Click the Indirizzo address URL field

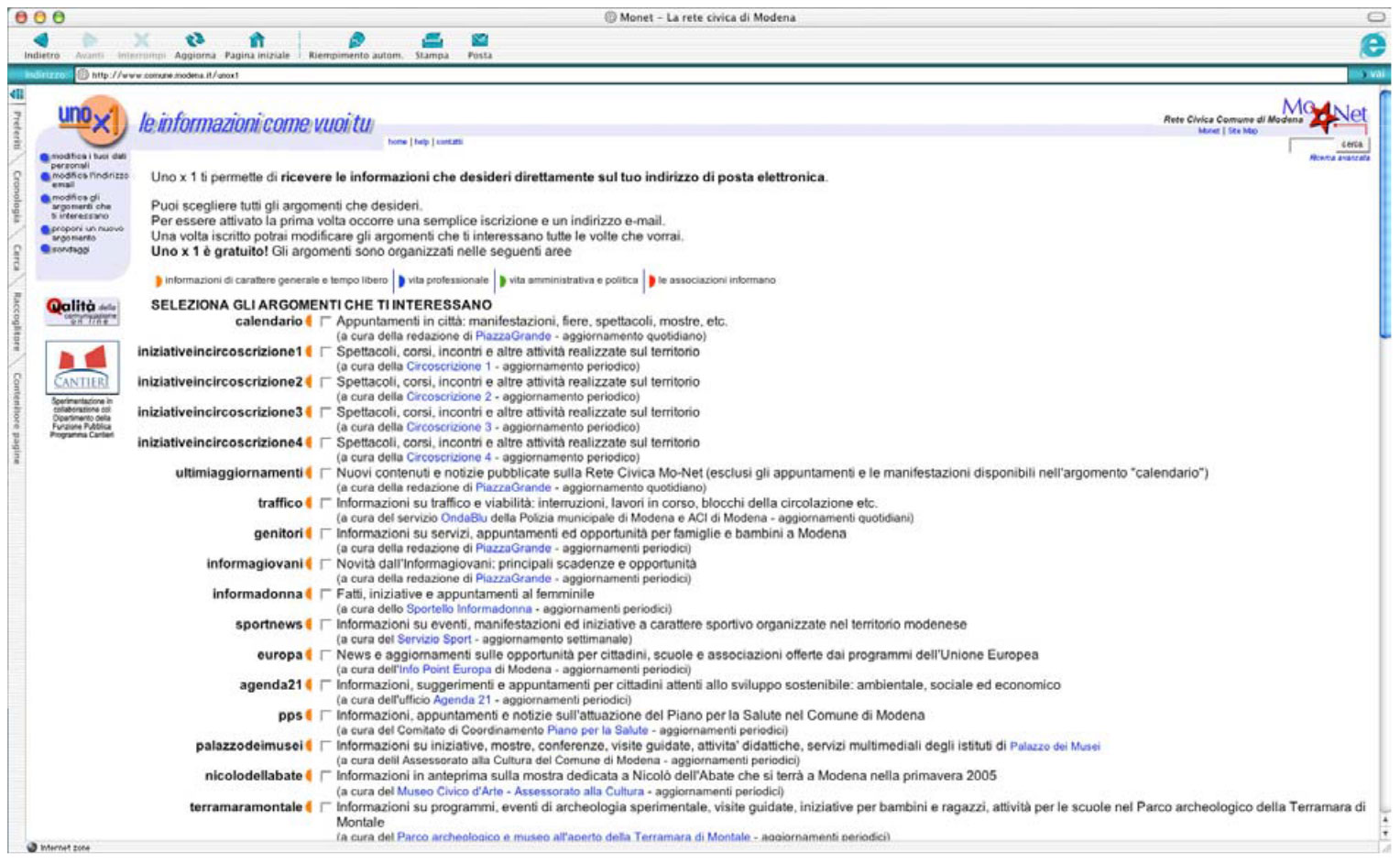(715, 75)
